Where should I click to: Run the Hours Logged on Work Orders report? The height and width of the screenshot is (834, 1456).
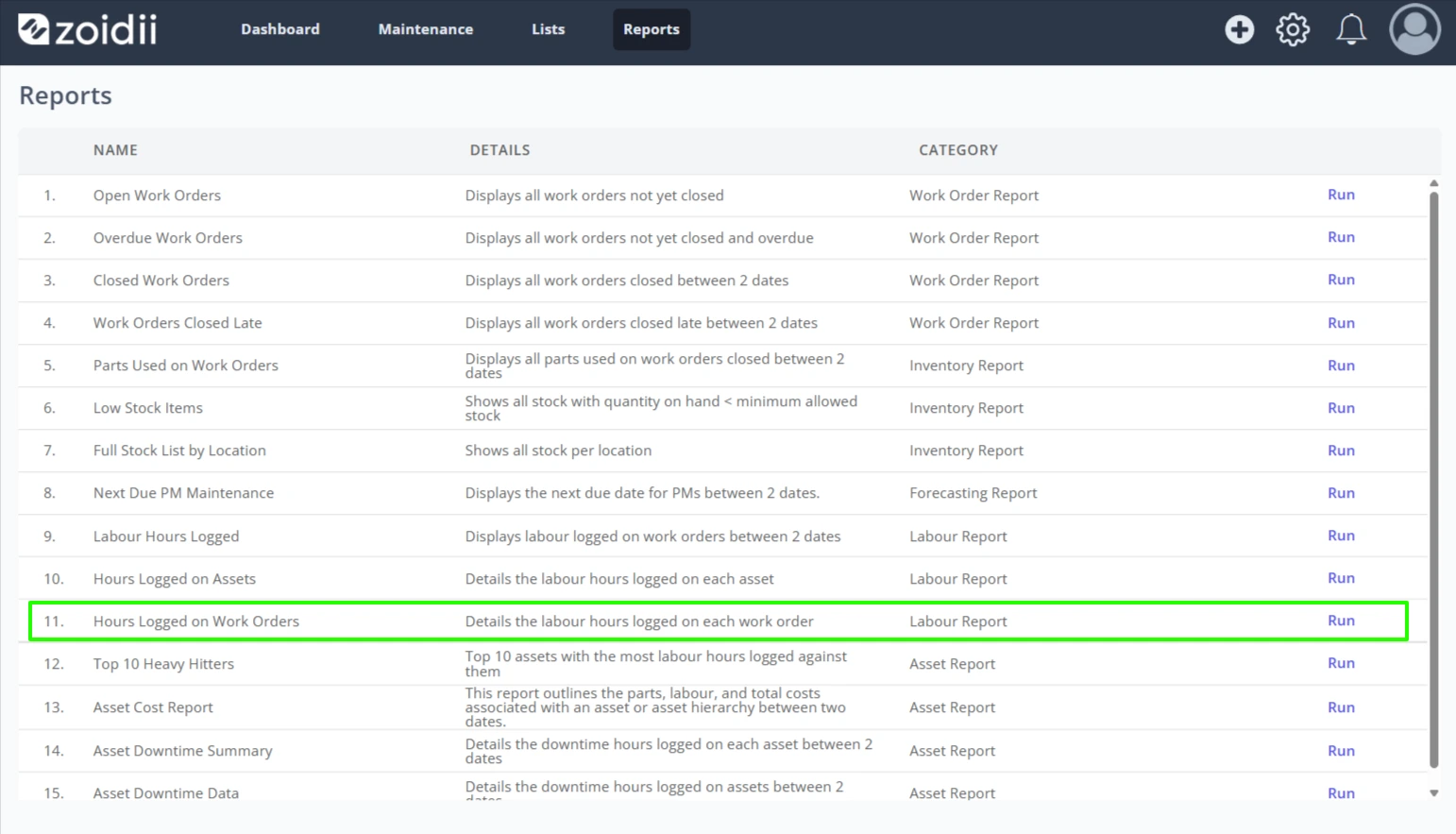tap(1341, 621)
